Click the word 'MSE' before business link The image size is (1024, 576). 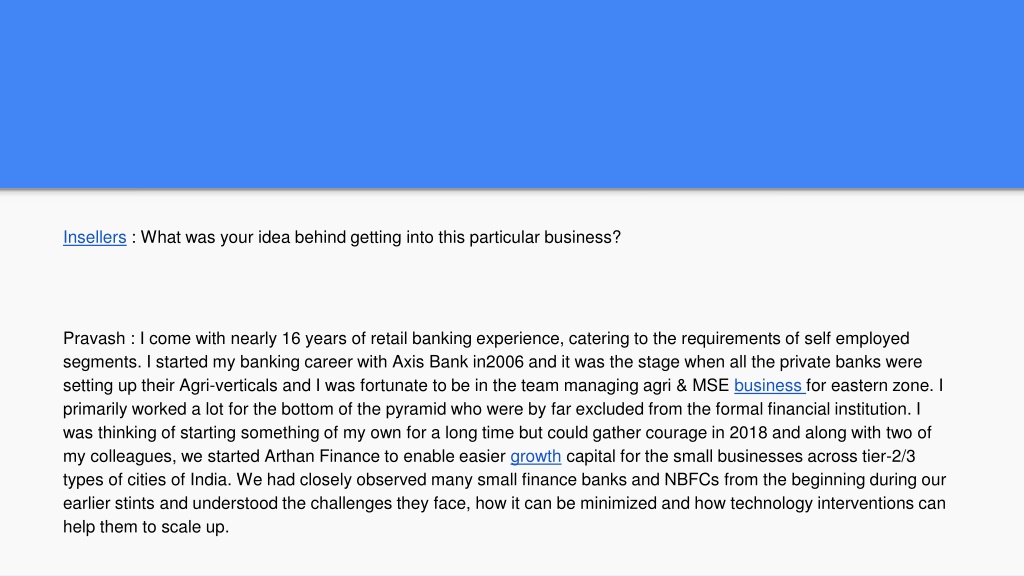[x=711, y=385]
